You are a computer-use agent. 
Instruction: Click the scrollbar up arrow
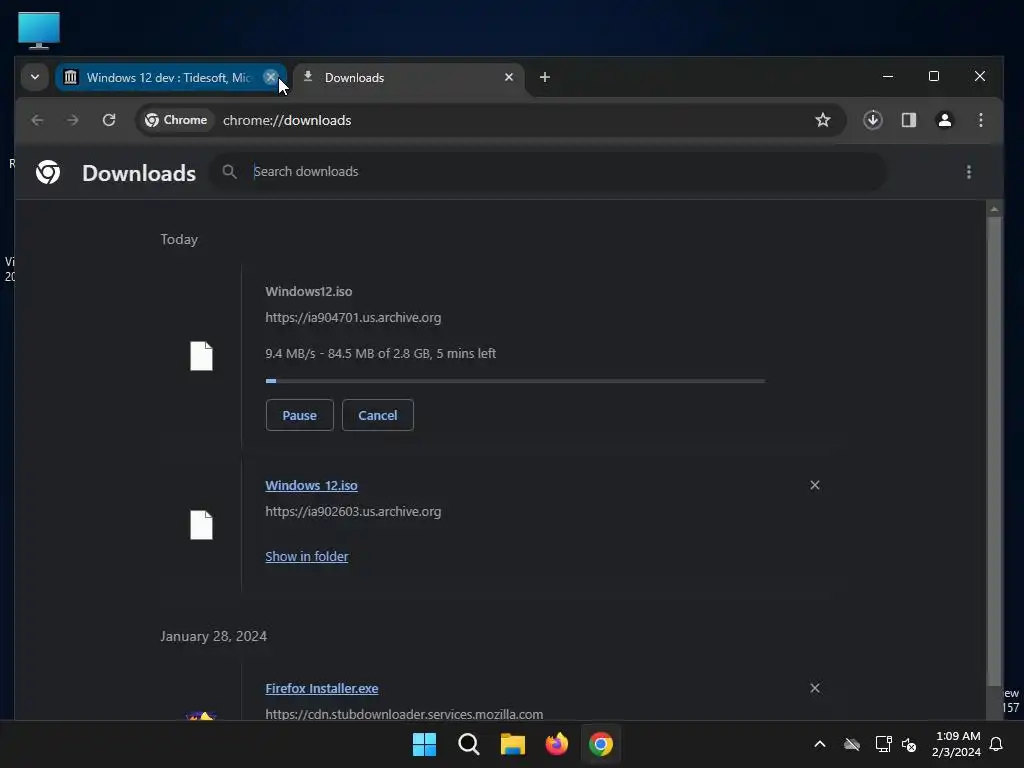(994, 209)
